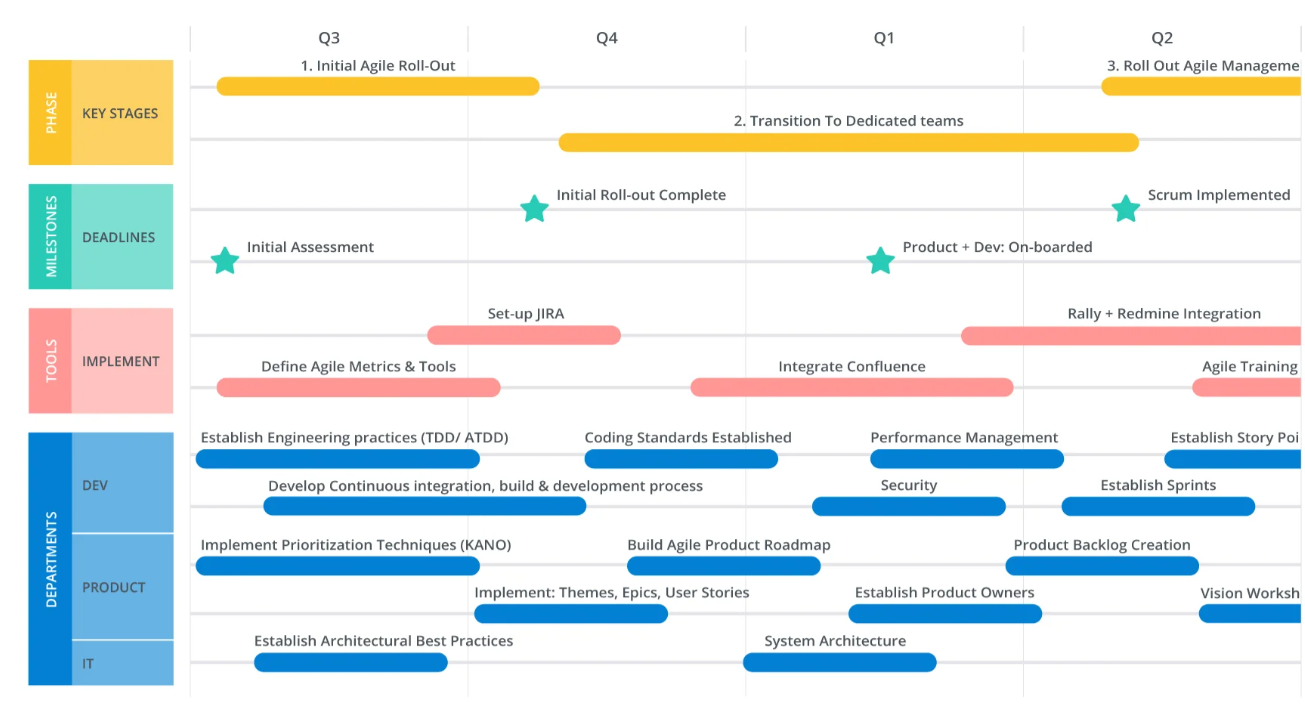Click the System Architecture bar
Screen dimensions: 1305x712
[x=840, y=662]
